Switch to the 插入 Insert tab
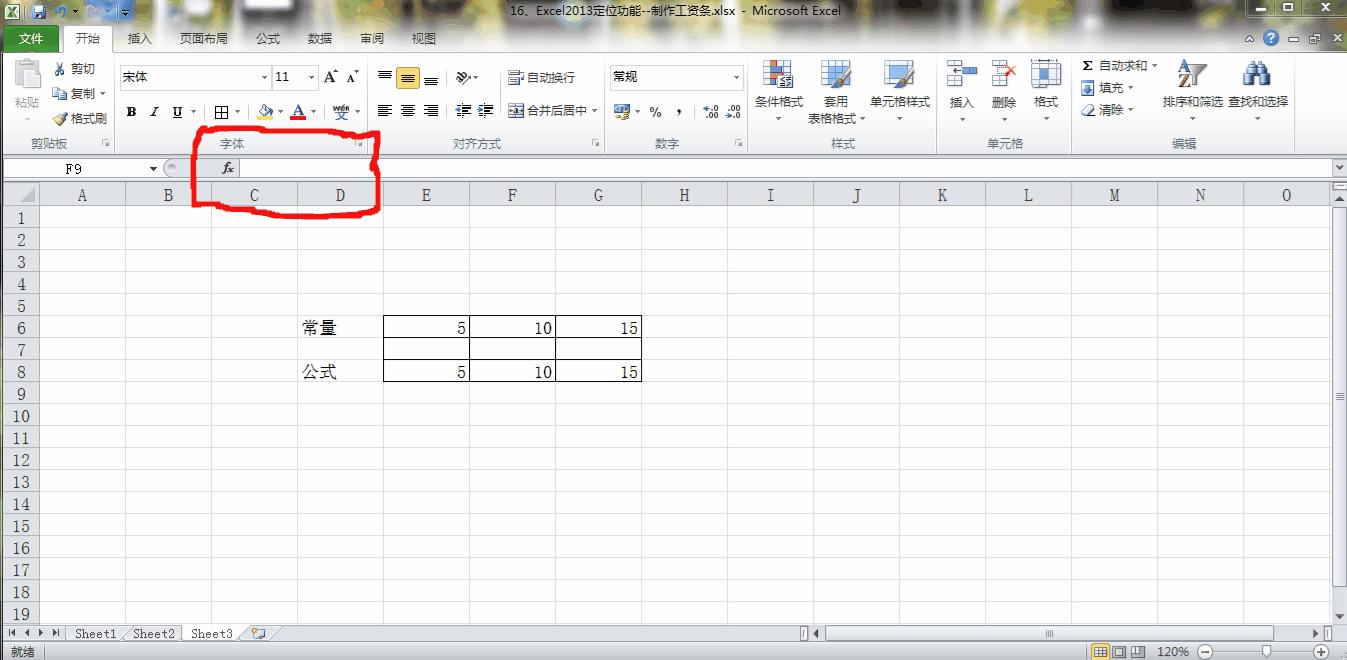This screenshot has height=660, width=1347. tap(140, 39)
